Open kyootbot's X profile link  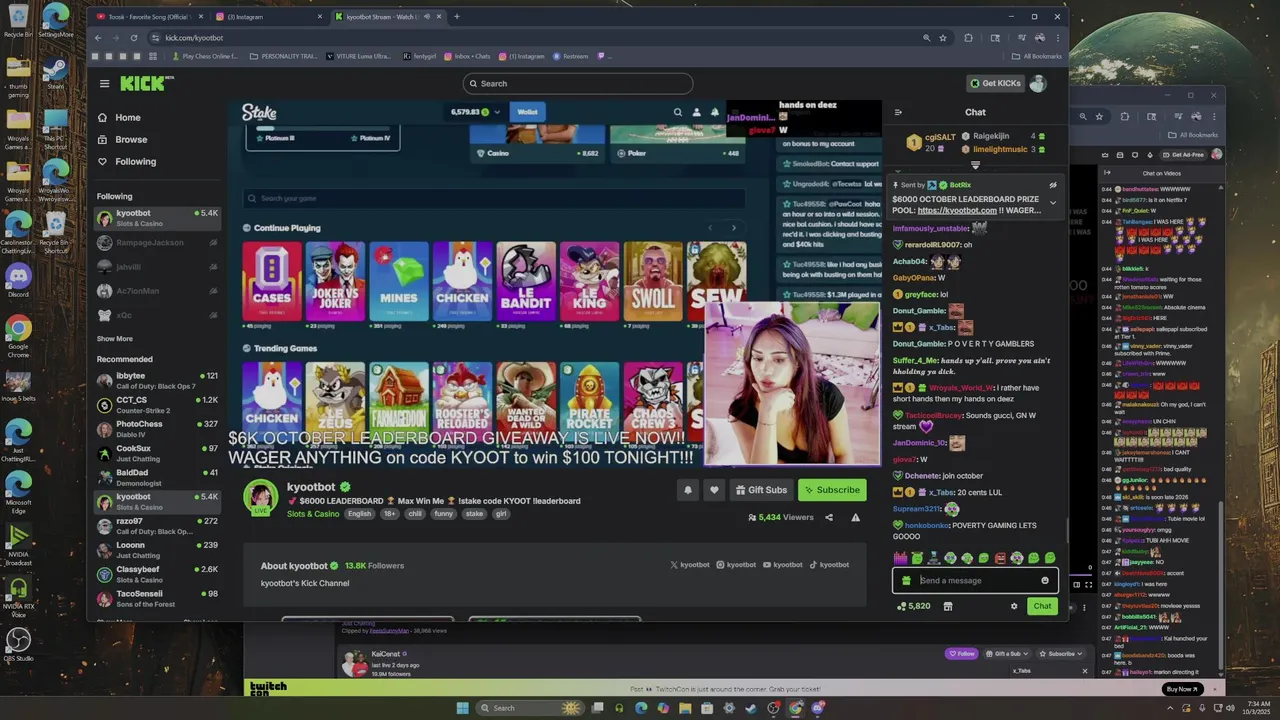pos(689,565)
